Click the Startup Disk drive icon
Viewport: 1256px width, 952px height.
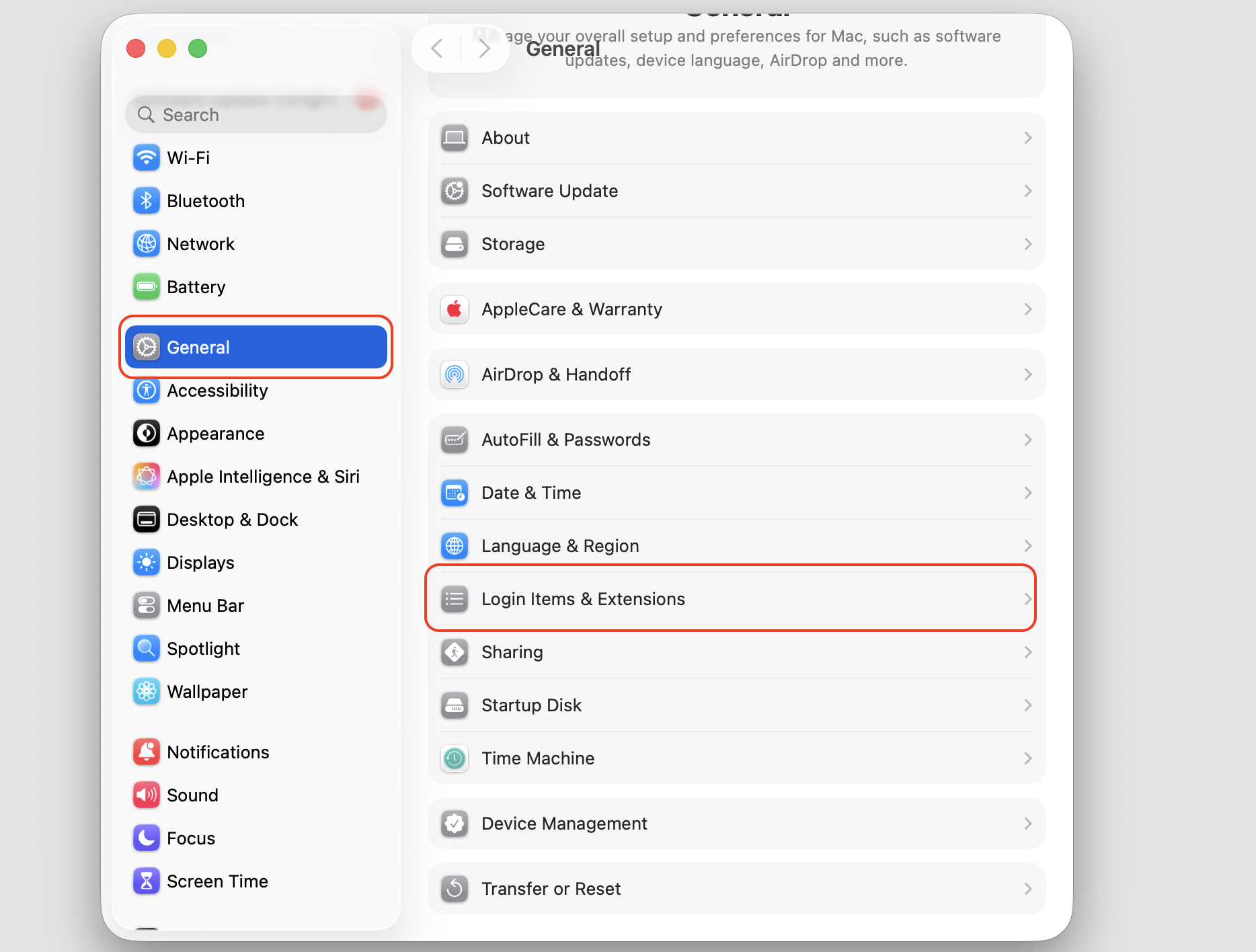tap(455, 705)
